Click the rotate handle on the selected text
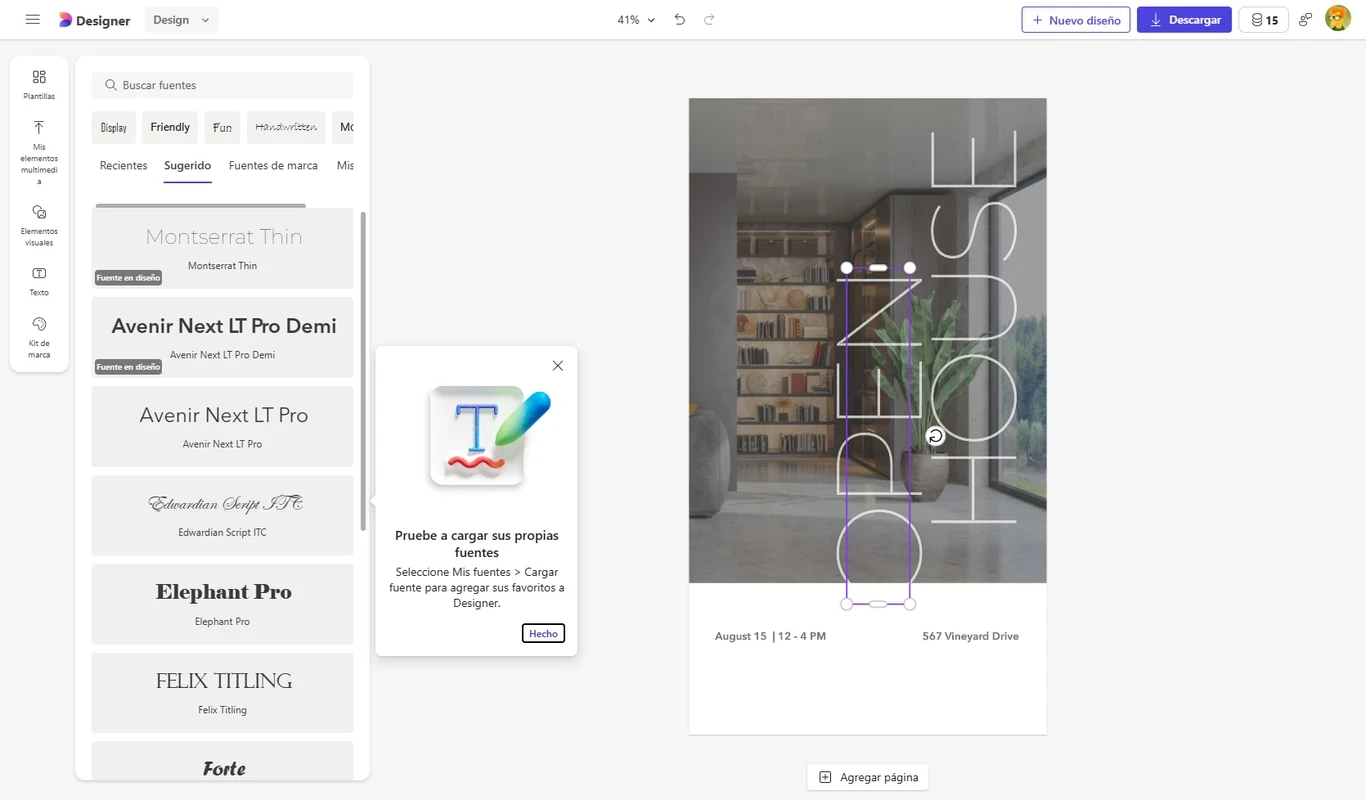1366x800 pixels. pyautogui.click(x=935, y=436)
